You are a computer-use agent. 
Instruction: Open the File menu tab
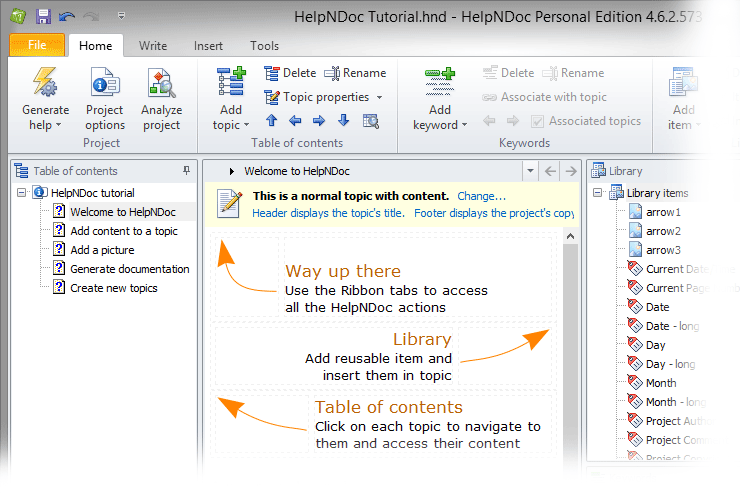coord(37,45)
